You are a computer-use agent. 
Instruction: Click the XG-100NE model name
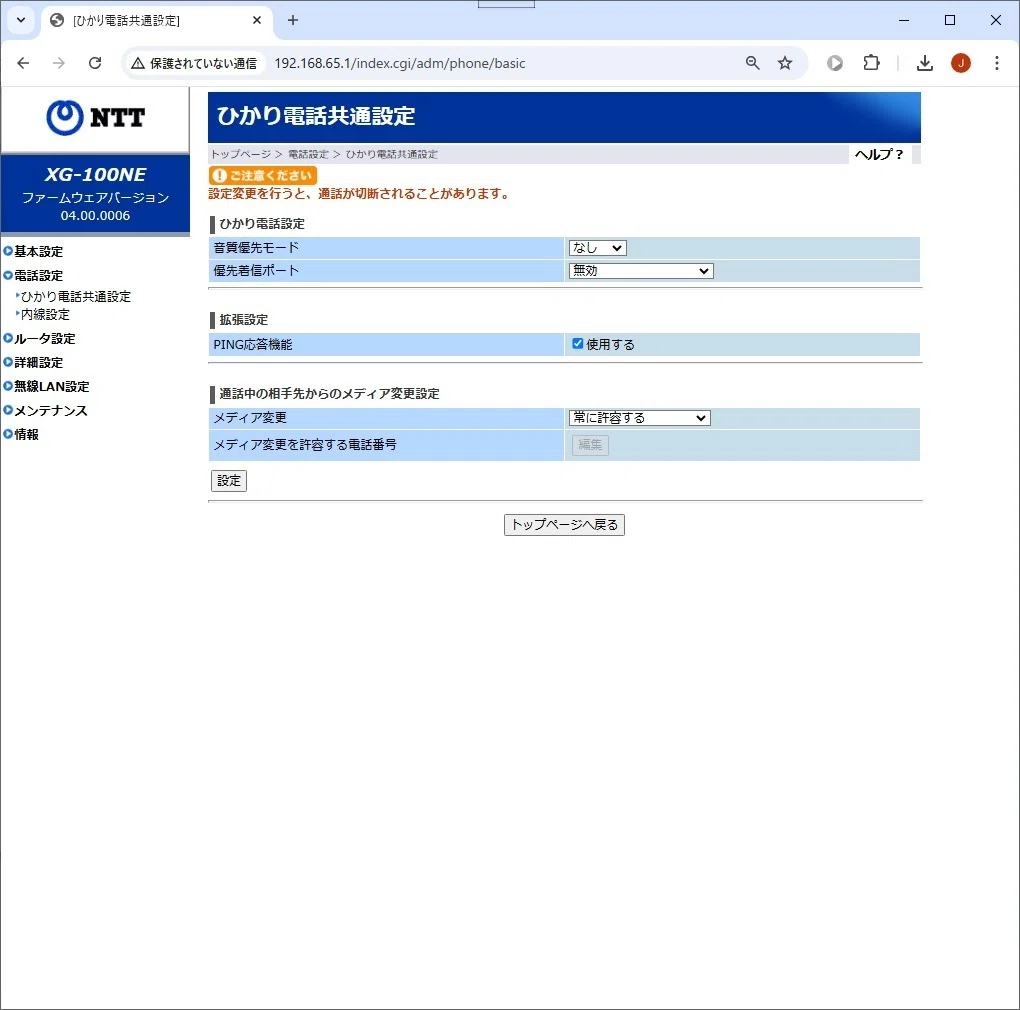[x=96, y=174]
